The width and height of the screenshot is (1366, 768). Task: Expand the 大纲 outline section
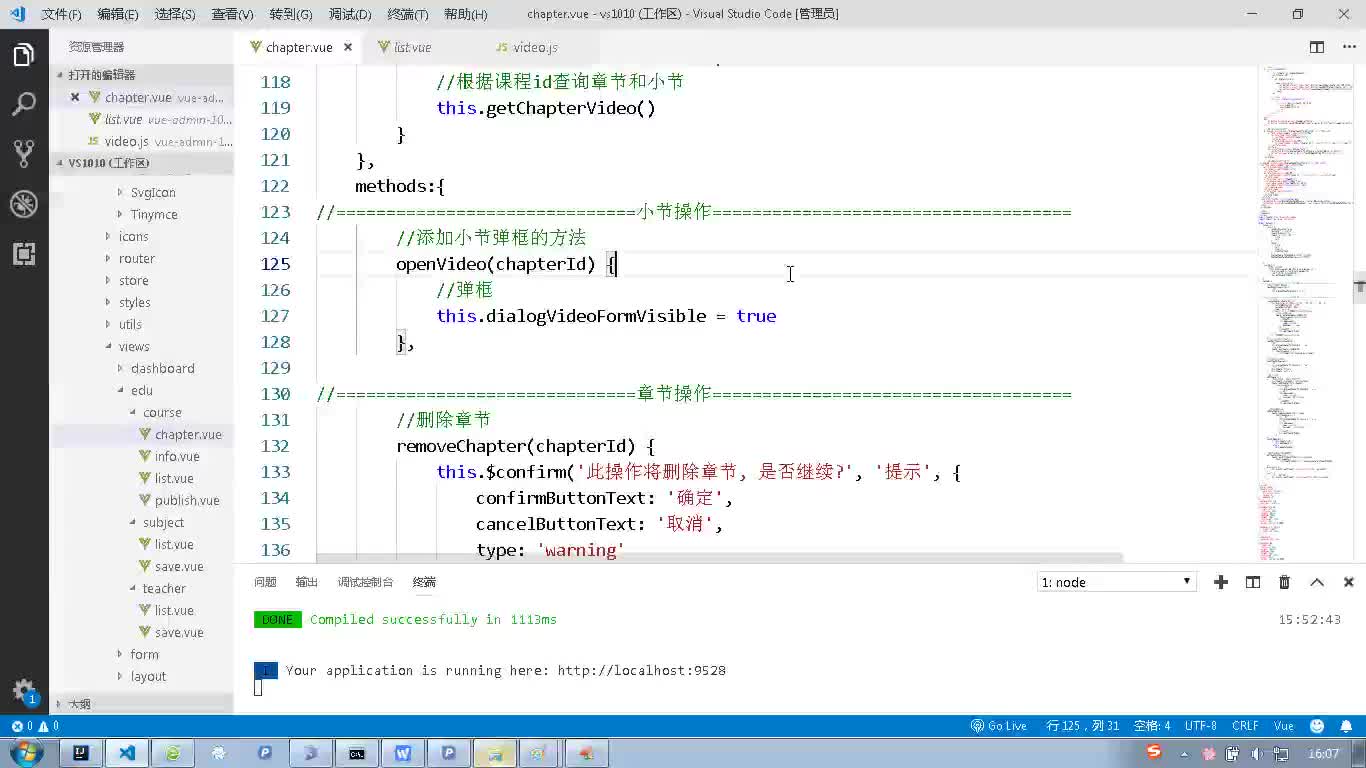pyautogui.click(x=142, y=704)
